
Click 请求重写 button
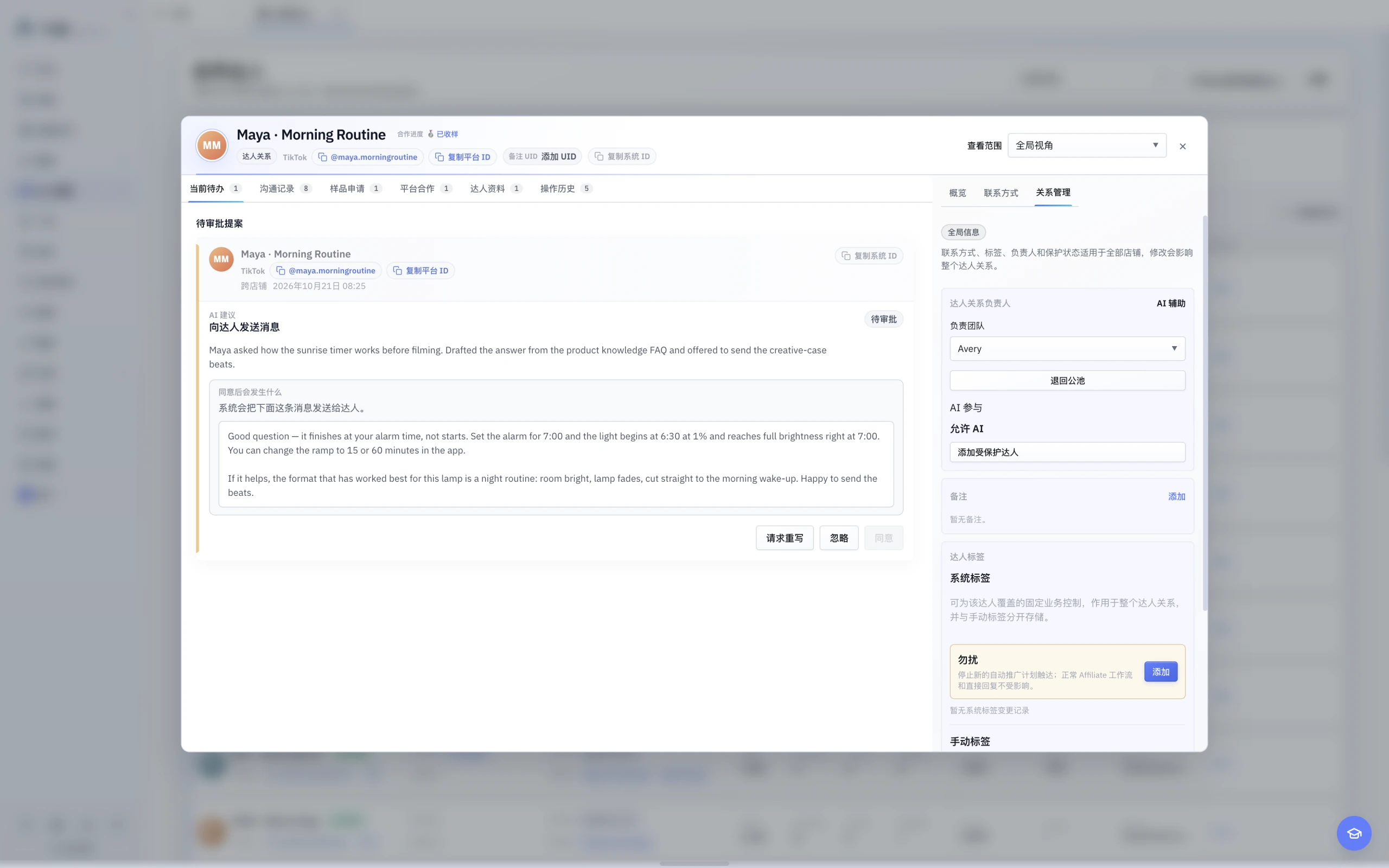pos(784,538)
